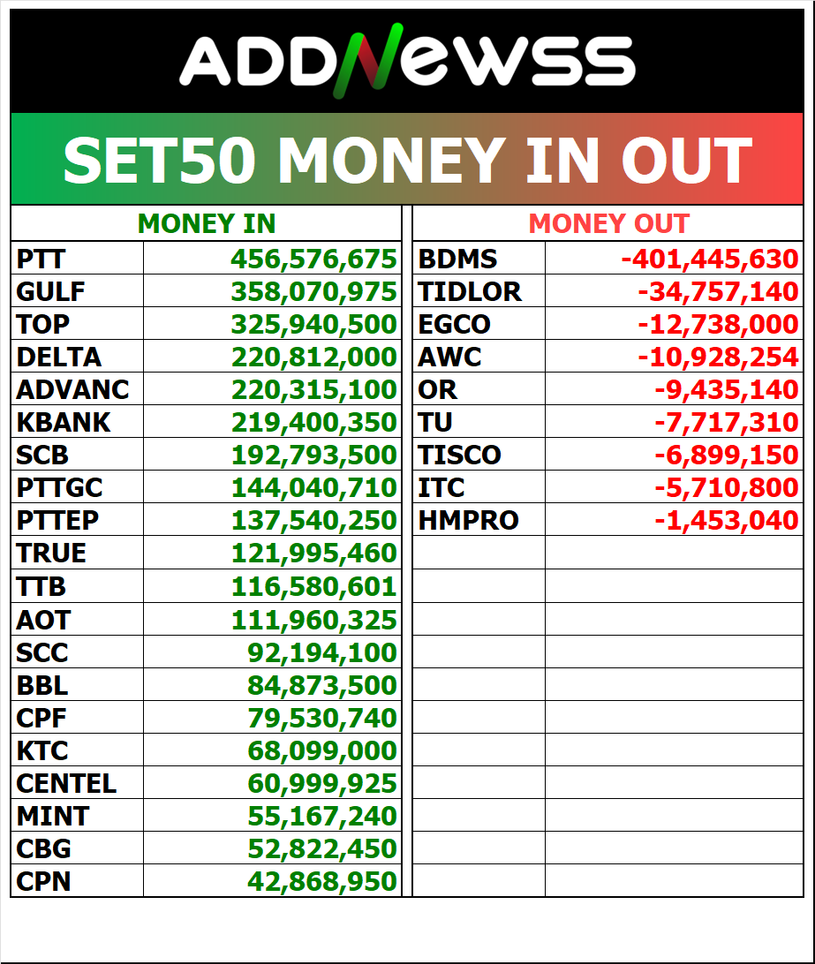Click the ADDNEWSS logo
The width and height of the screenshot is (815, 964).
407,62
